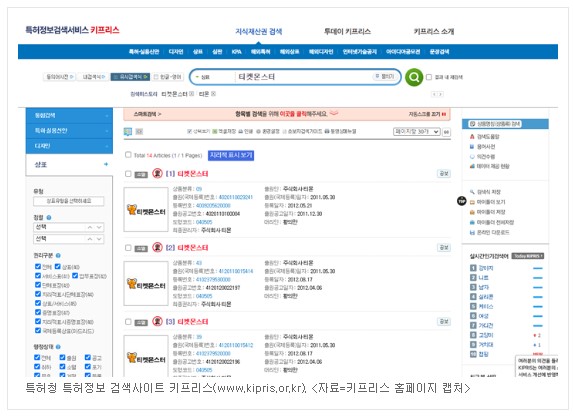Click the 검색식 저장 magnifier icon
Image resolution: width=573 pixels, height=416 pixels.
point(472,192)
